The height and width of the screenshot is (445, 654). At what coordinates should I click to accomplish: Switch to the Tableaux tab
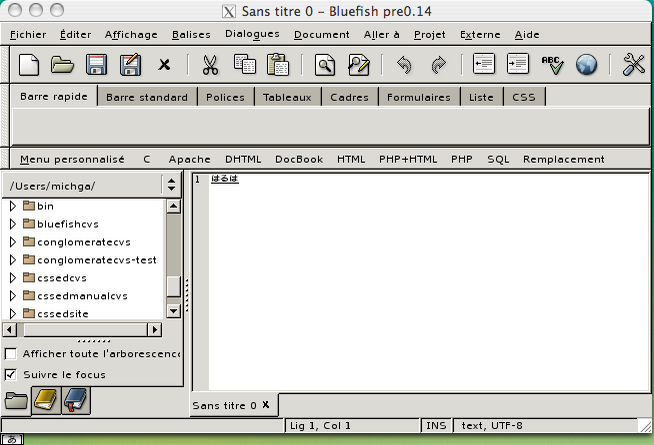point(287,97)
